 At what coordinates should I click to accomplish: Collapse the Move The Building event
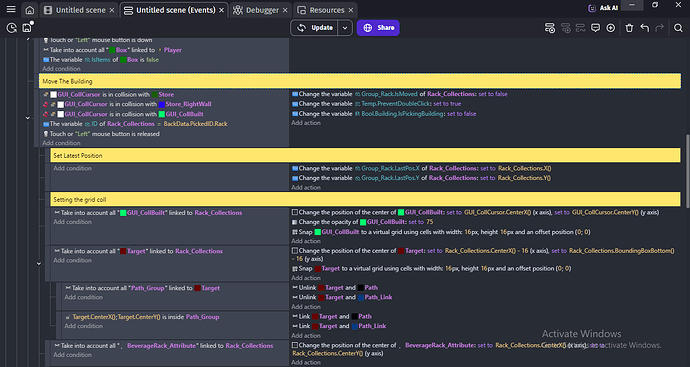pos(28,118)
